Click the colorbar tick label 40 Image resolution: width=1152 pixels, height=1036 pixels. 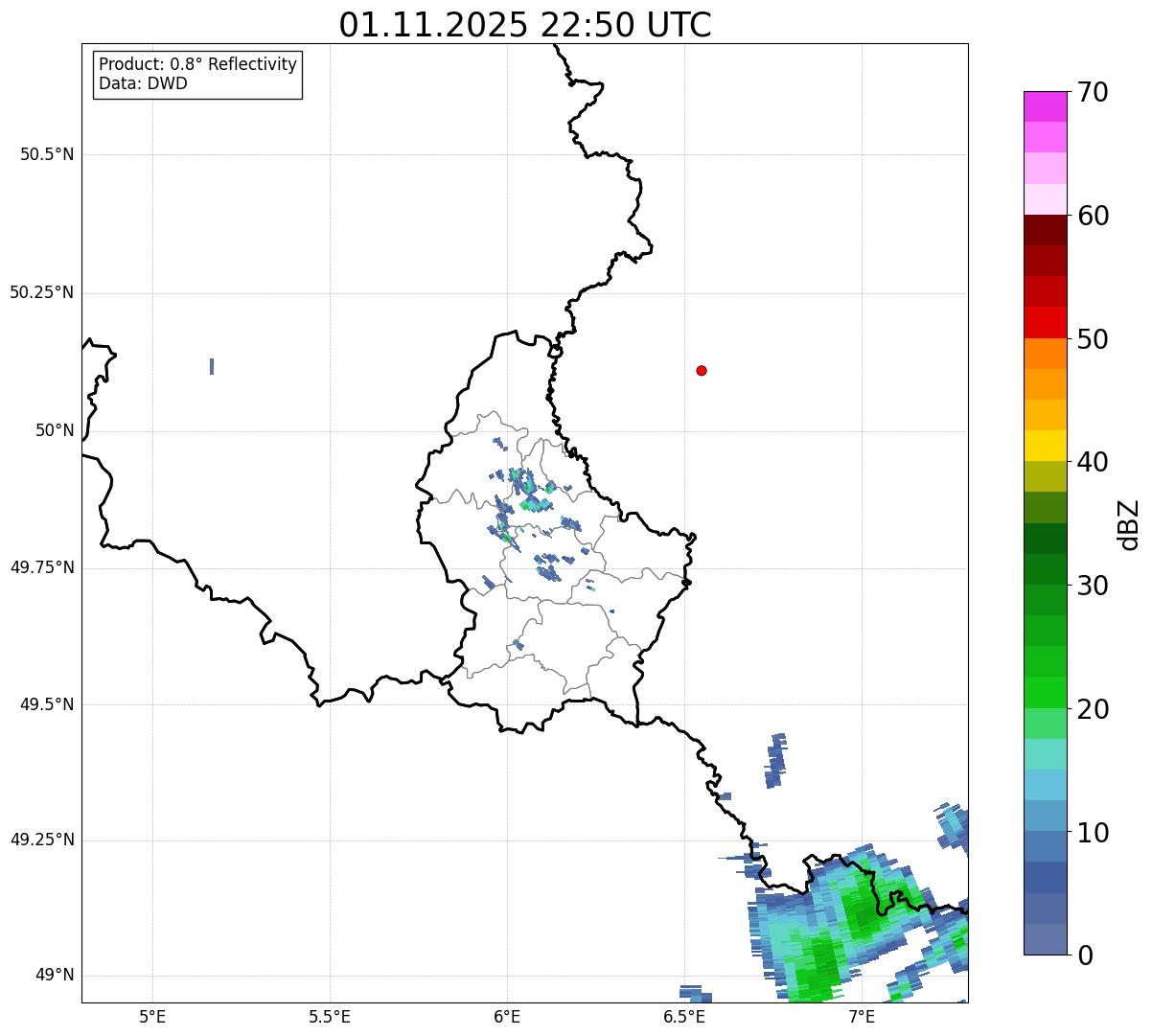[x=1093, y=462]
